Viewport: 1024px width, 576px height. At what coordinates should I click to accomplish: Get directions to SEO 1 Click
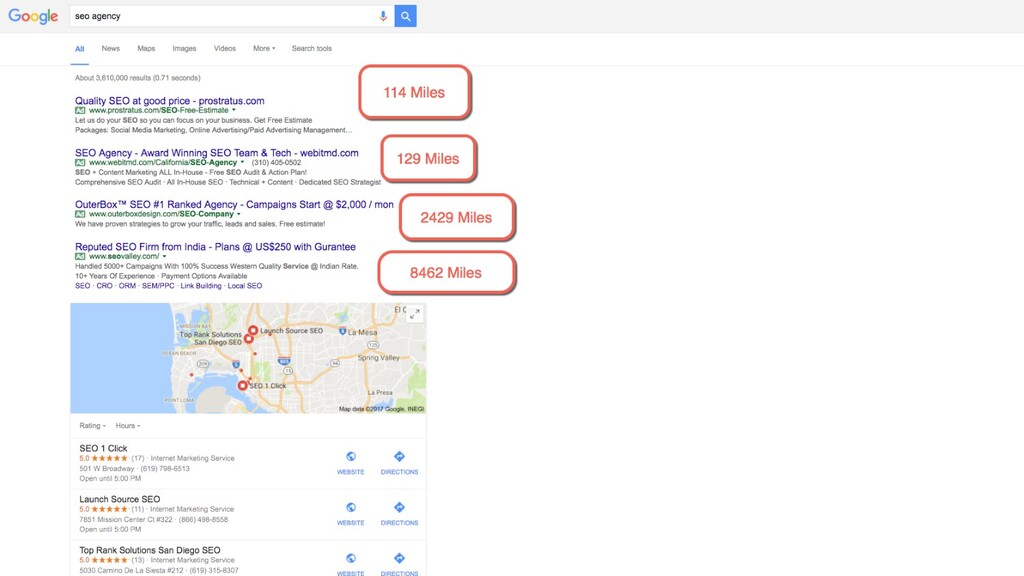399,463
